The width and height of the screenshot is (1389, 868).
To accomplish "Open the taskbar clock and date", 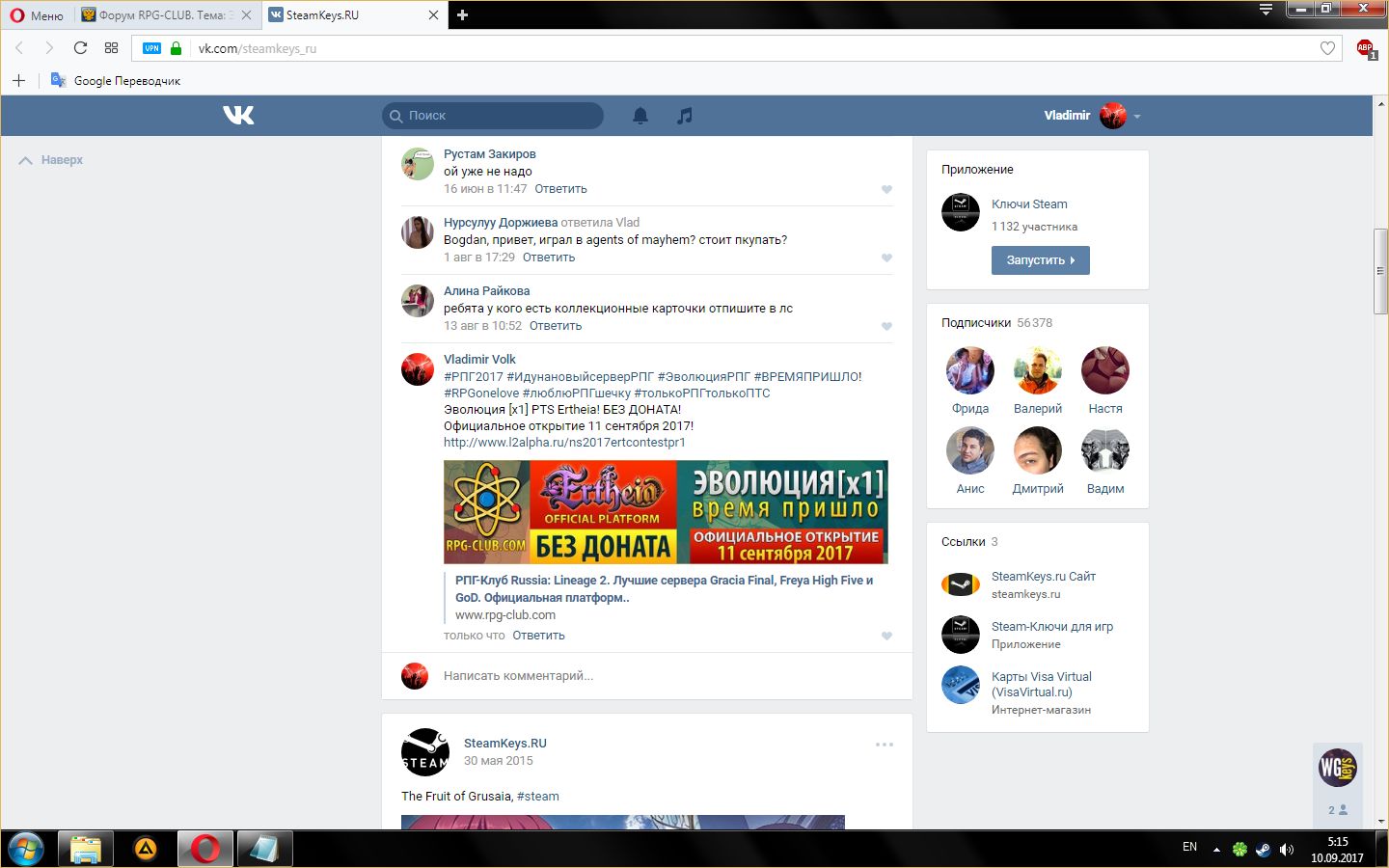I will (x=1337, y=850).
